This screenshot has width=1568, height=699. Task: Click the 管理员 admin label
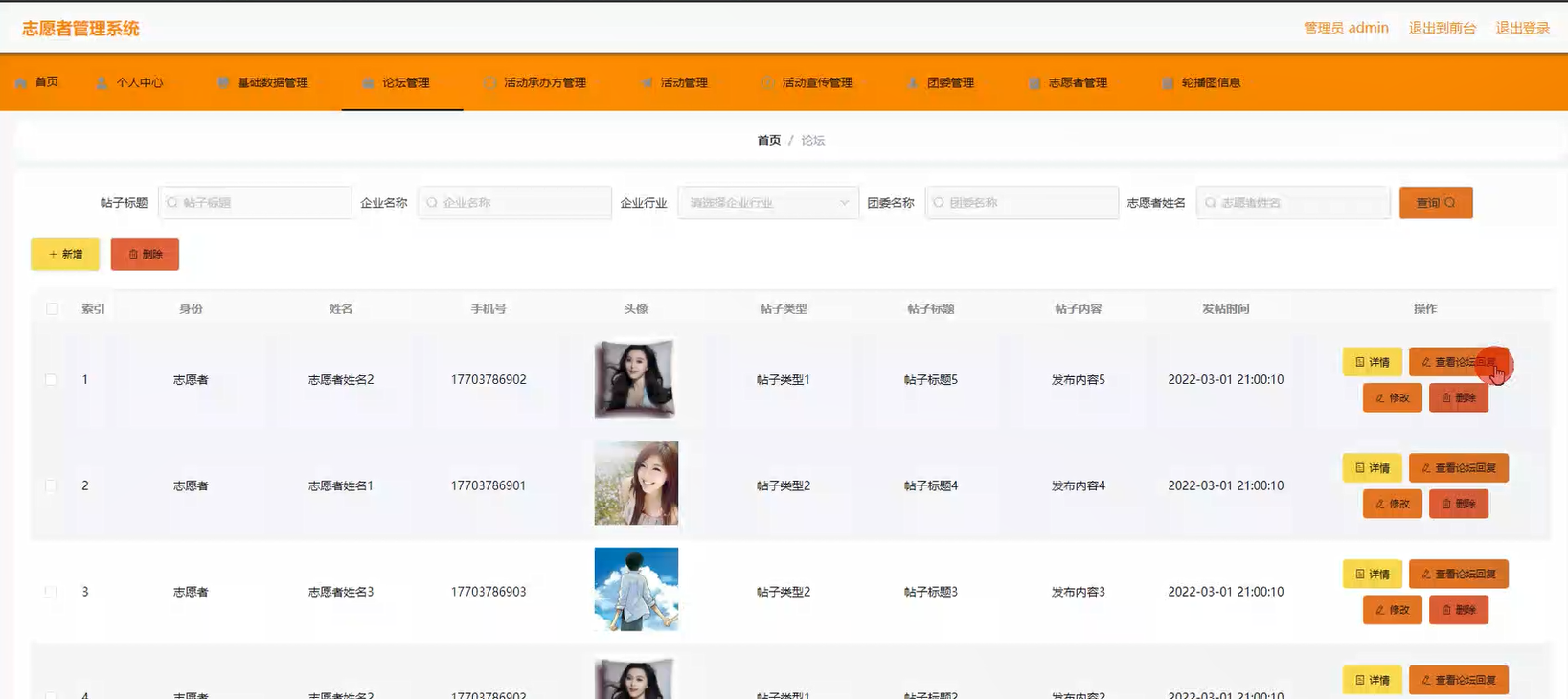1346,28
